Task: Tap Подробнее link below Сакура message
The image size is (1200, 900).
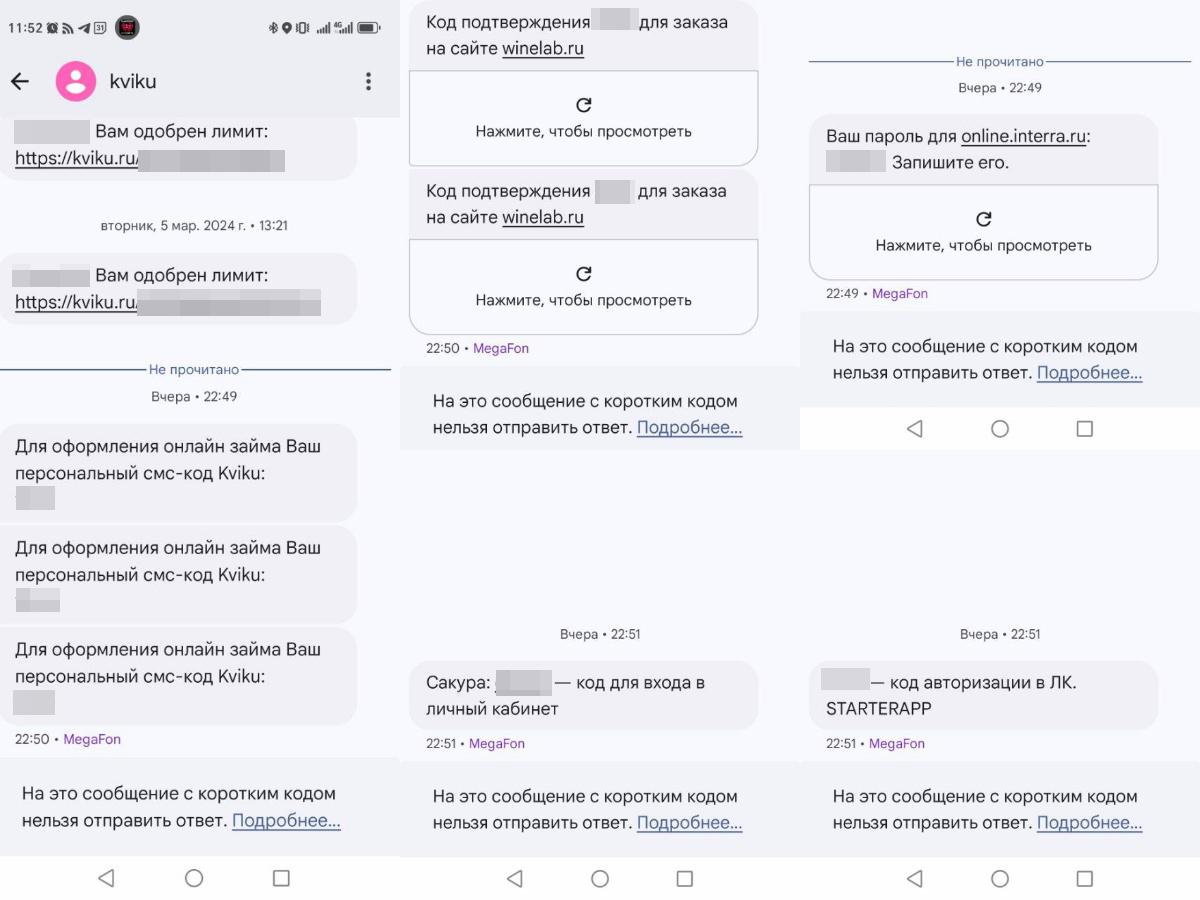Action: tap(689, 823)
